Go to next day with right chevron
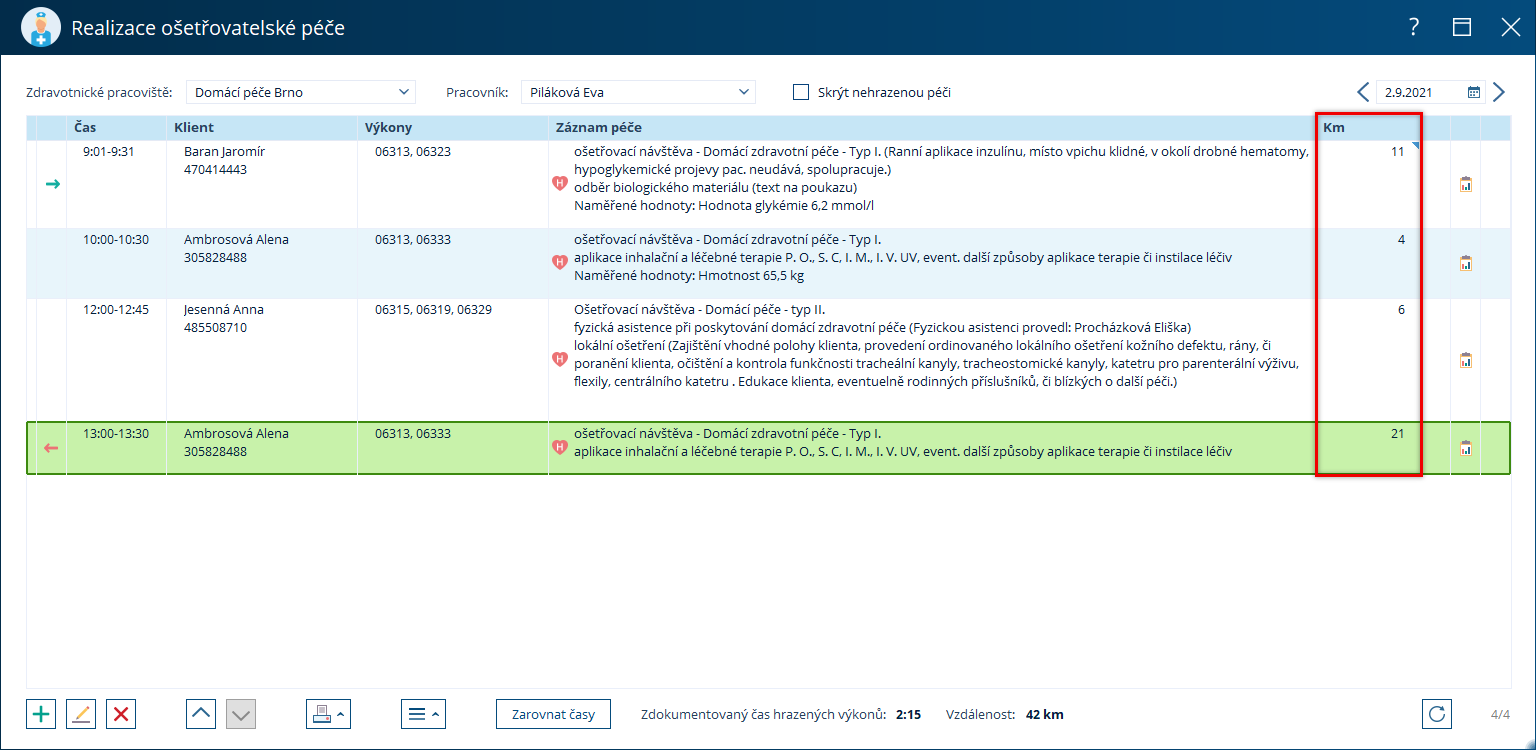The image size is (1536, 750). 1498,92
